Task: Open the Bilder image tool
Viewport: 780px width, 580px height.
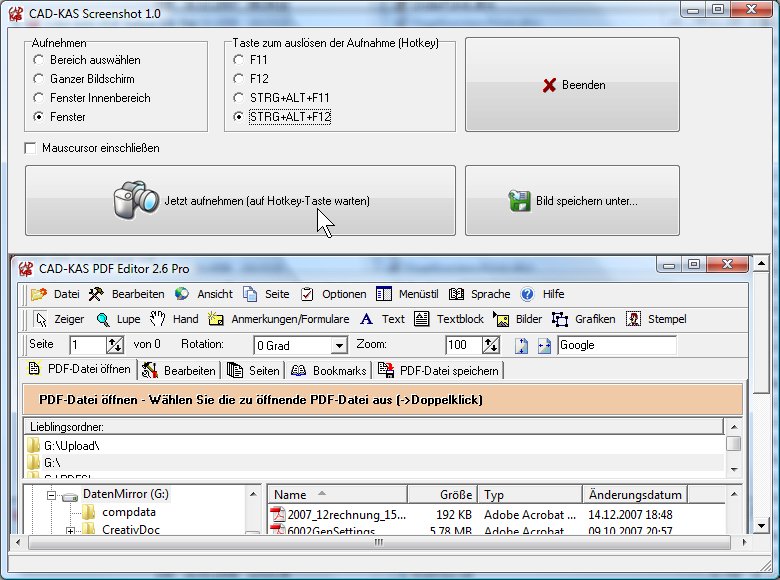Action: [x=503, y=319]
